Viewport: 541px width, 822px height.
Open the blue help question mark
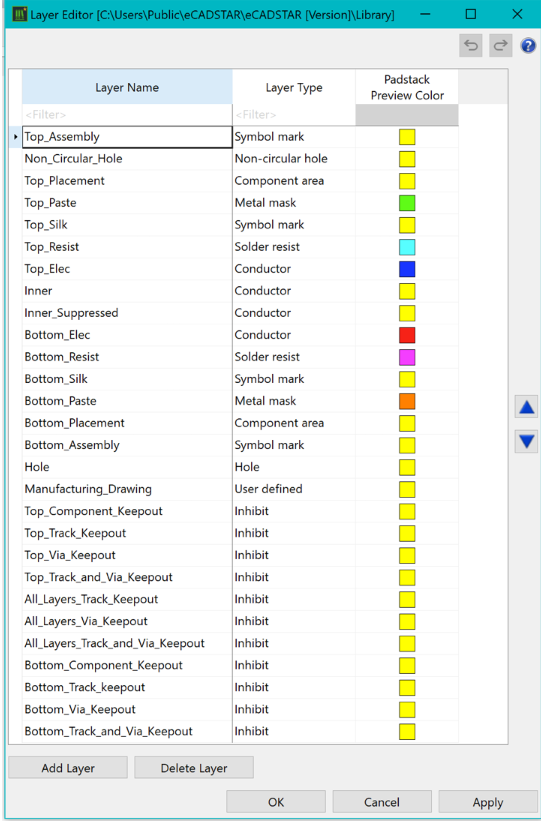pyautogui.click(x=528, y=46)
